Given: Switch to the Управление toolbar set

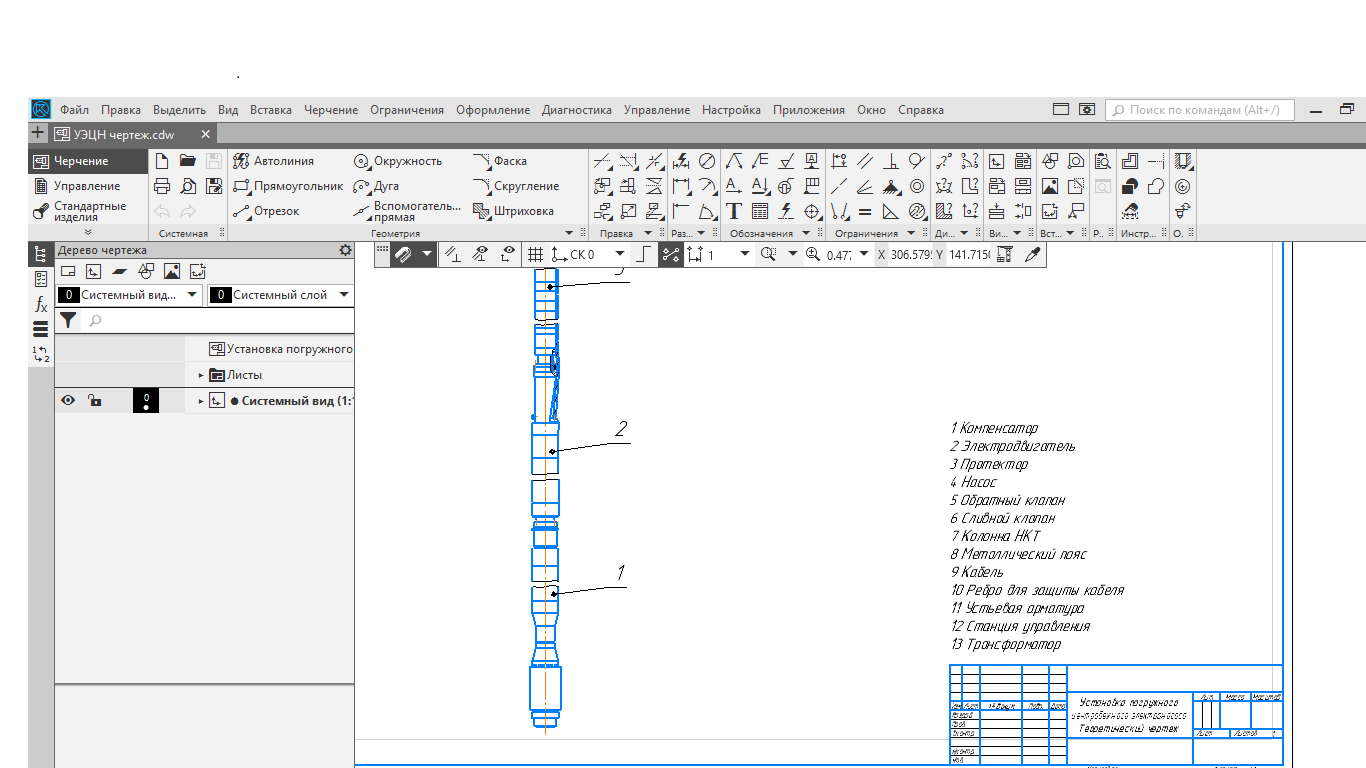Looking at the screenshot, I should (x=86, y=186).
